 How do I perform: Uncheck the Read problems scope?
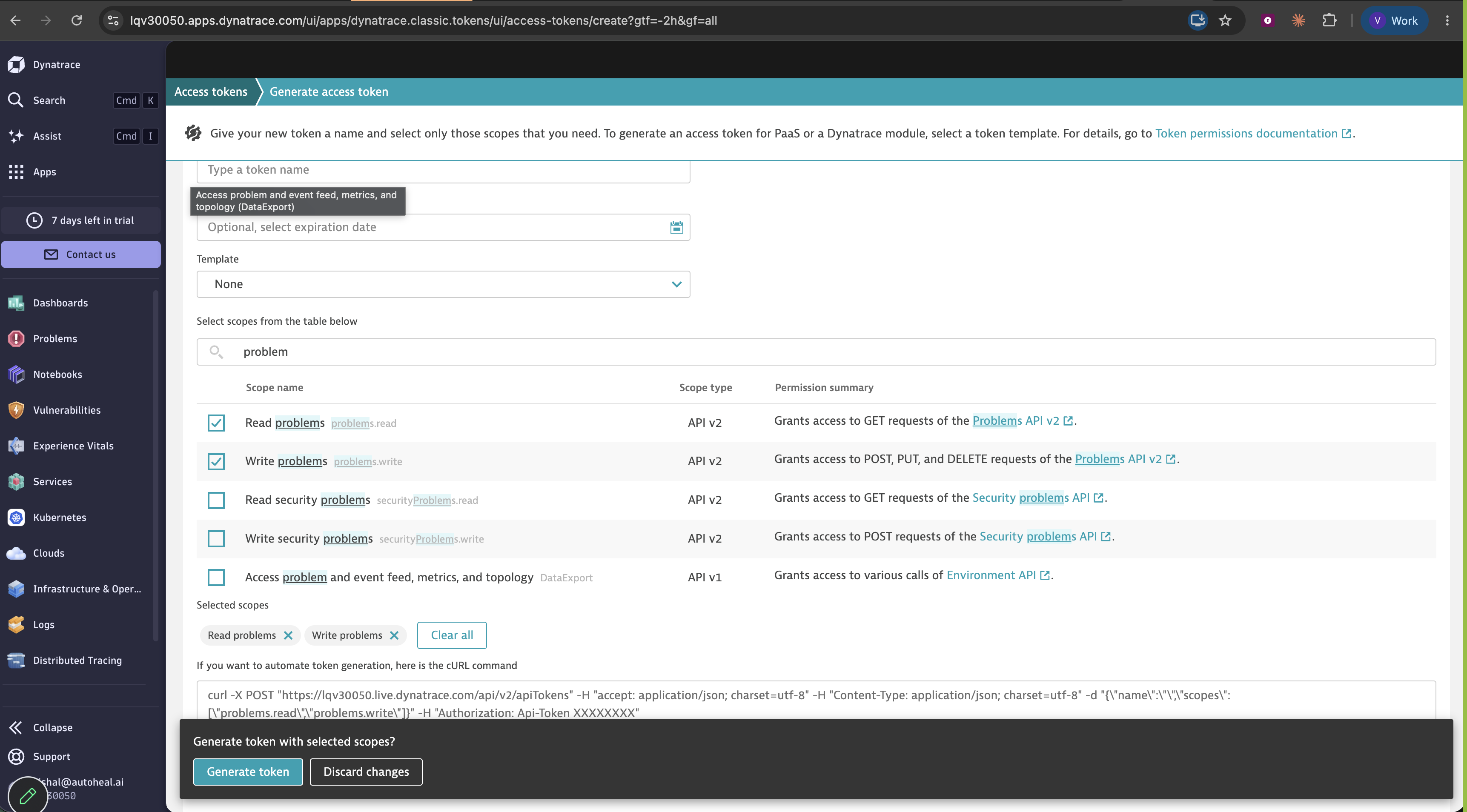[x=216, y=423]
